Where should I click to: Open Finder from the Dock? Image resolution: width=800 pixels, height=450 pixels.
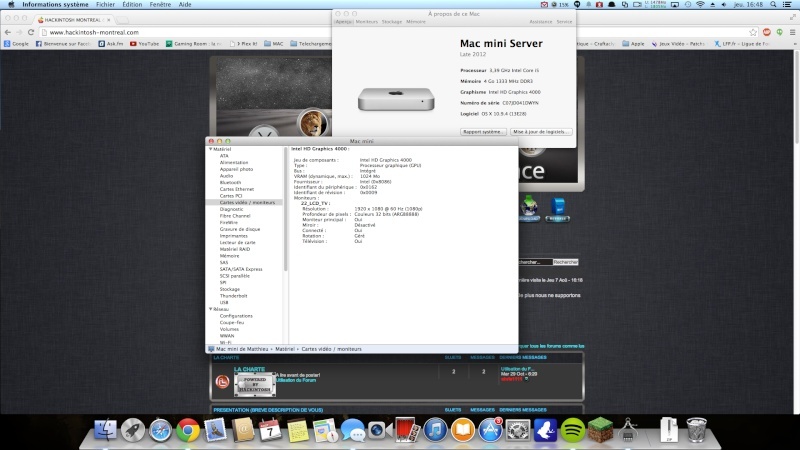click(x=106, y=430)
